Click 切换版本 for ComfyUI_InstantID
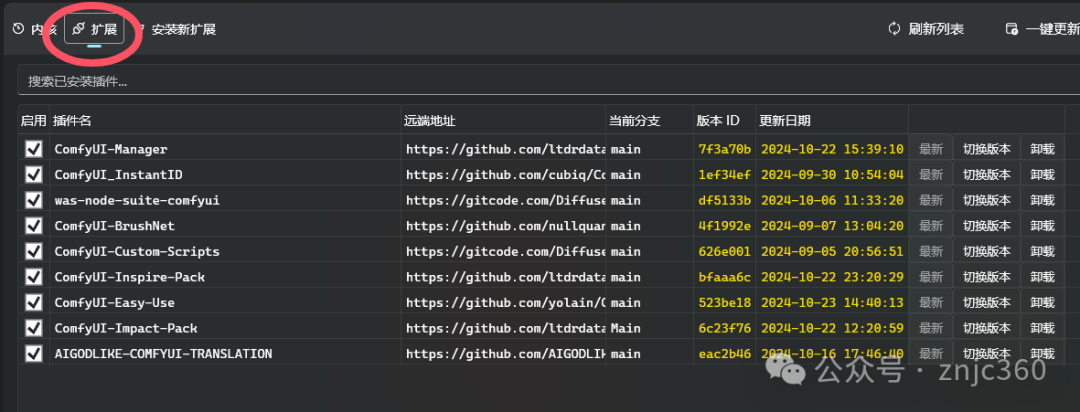The image size is (1080, 412). [986, 174]
